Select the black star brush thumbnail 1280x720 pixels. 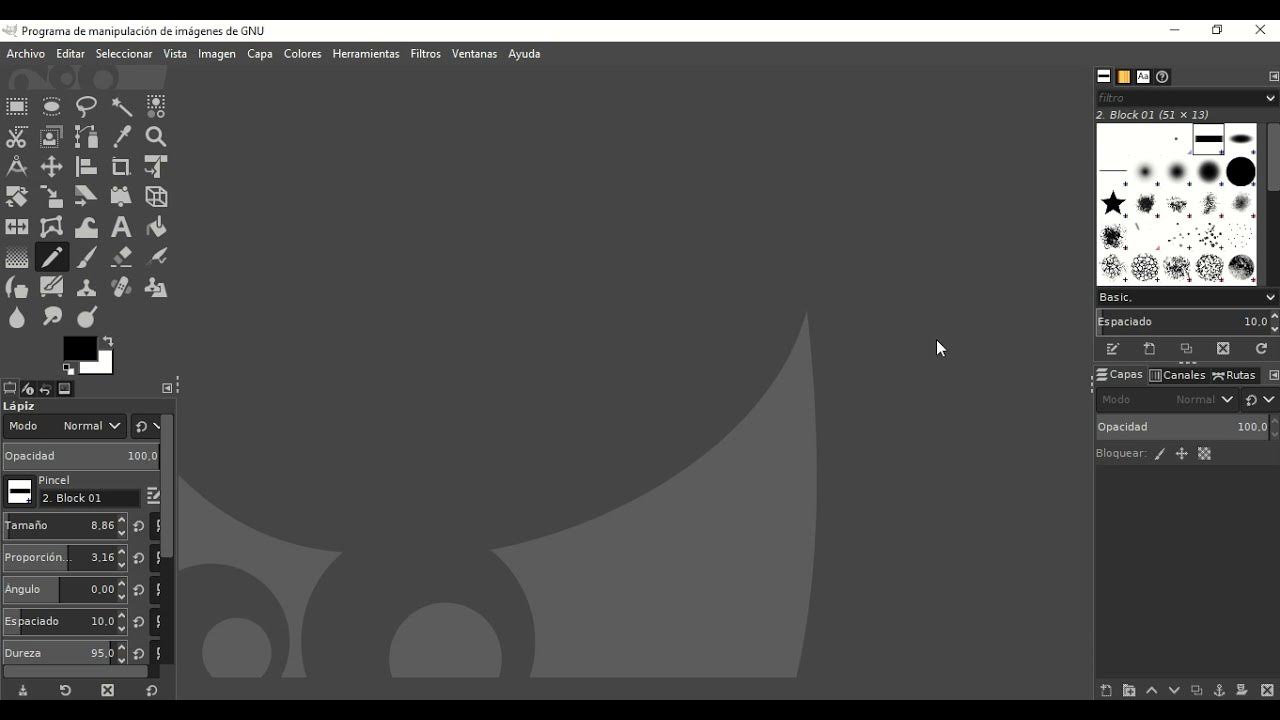(x=1113, y=204)
